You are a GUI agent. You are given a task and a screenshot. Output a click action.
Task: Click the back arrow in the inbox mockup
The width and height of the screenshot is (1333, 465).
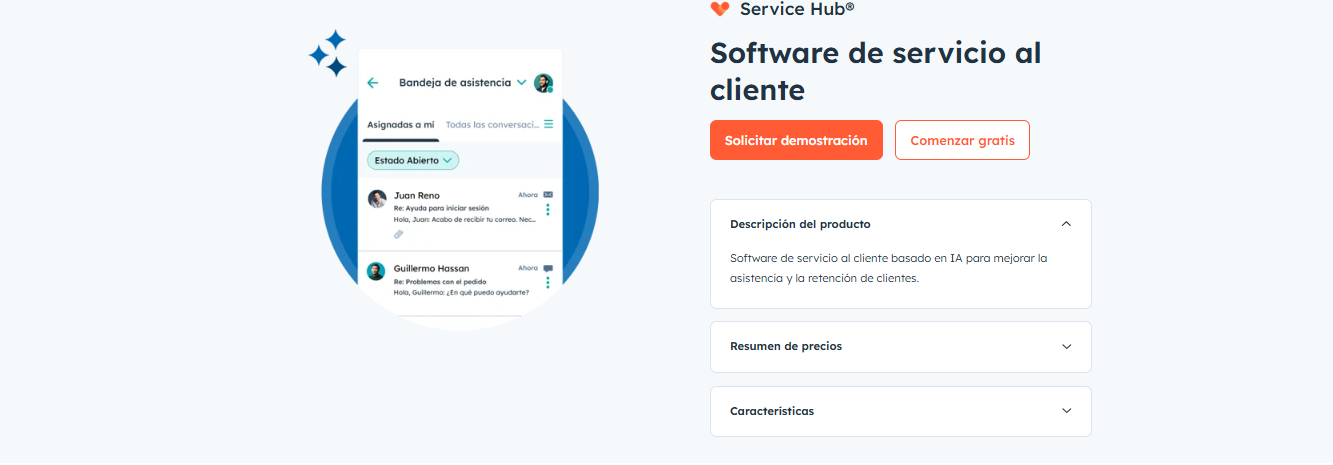(x=373, y=83)
